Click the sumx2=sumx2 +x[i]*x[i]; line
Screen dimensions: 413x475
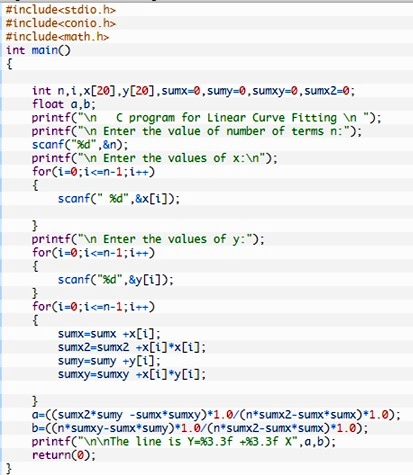coord(132,347)
